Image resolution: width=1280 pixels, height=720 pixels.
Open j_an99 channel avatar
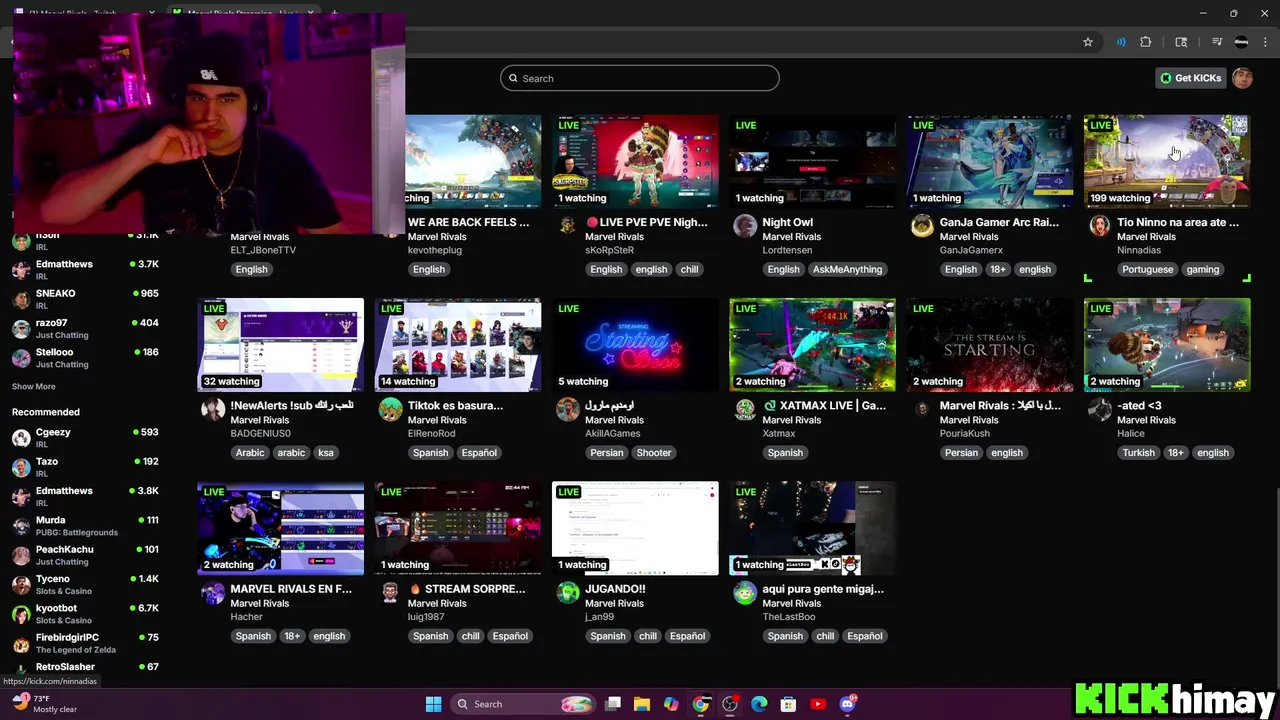coord(568,592)
